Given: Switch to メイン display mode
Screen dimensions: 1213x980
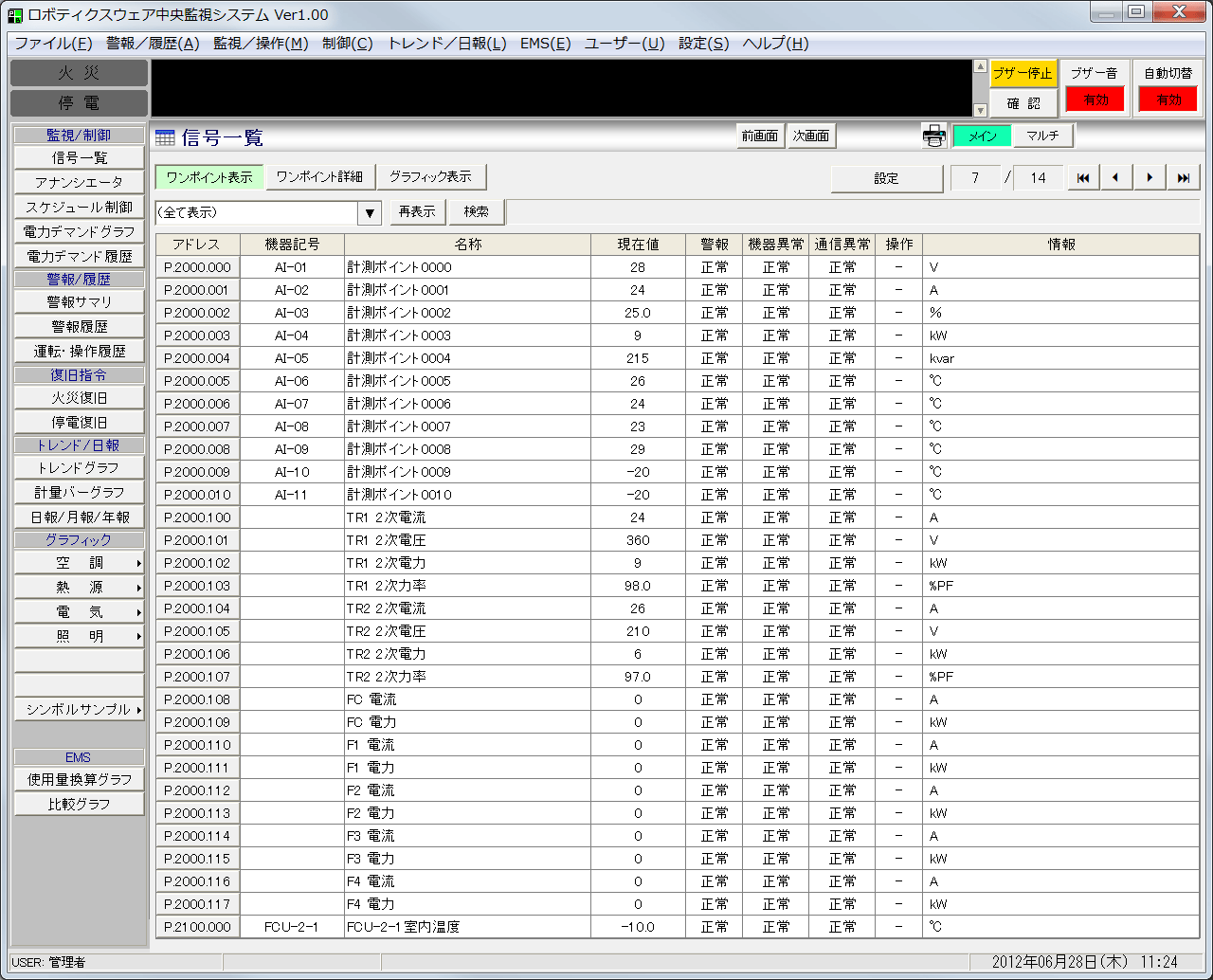Looking at the screenshot, I should (982, 136).
